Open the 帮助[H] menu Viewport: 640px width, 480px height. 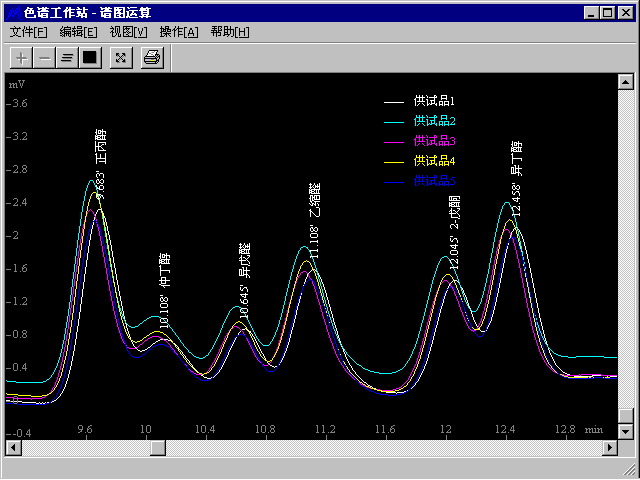point(230,32)
